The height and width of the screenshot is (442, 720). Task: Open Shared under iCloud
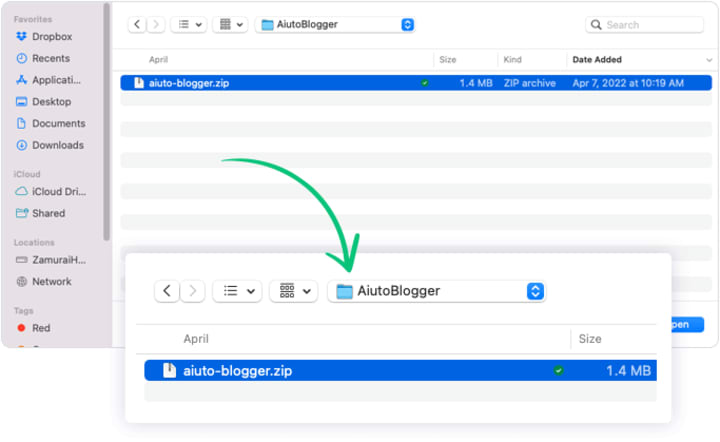40,213
